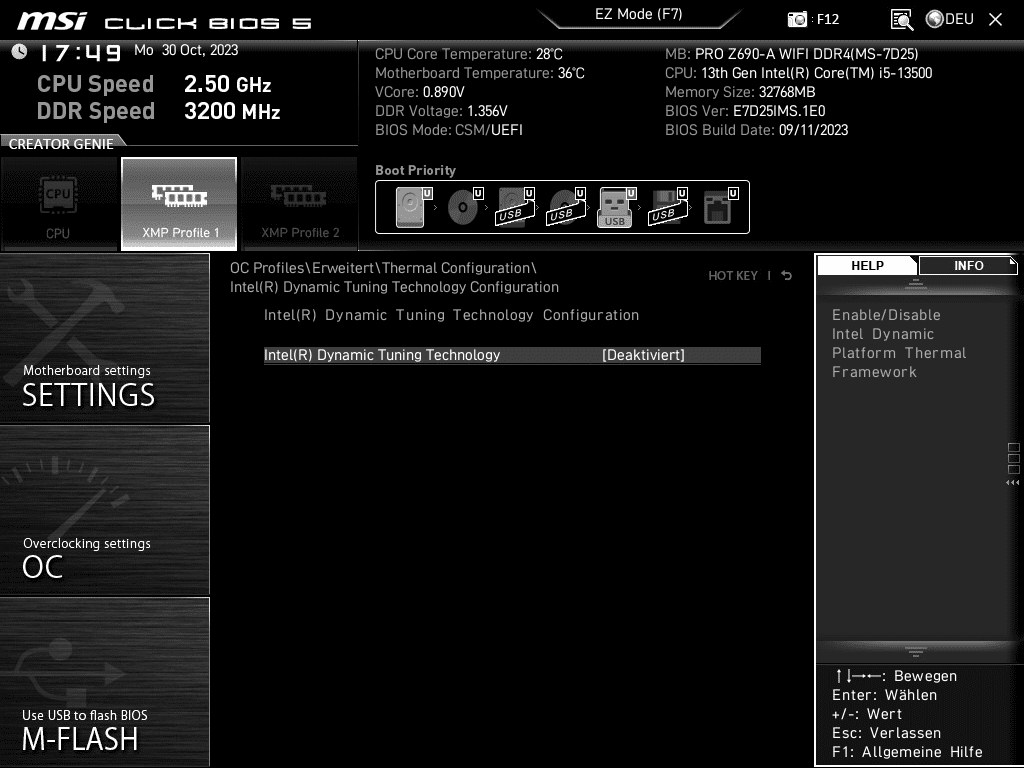The height and width of the screenshot is (768, 1024).
Task: Enable XMP Profile 2
Action: 299,204
